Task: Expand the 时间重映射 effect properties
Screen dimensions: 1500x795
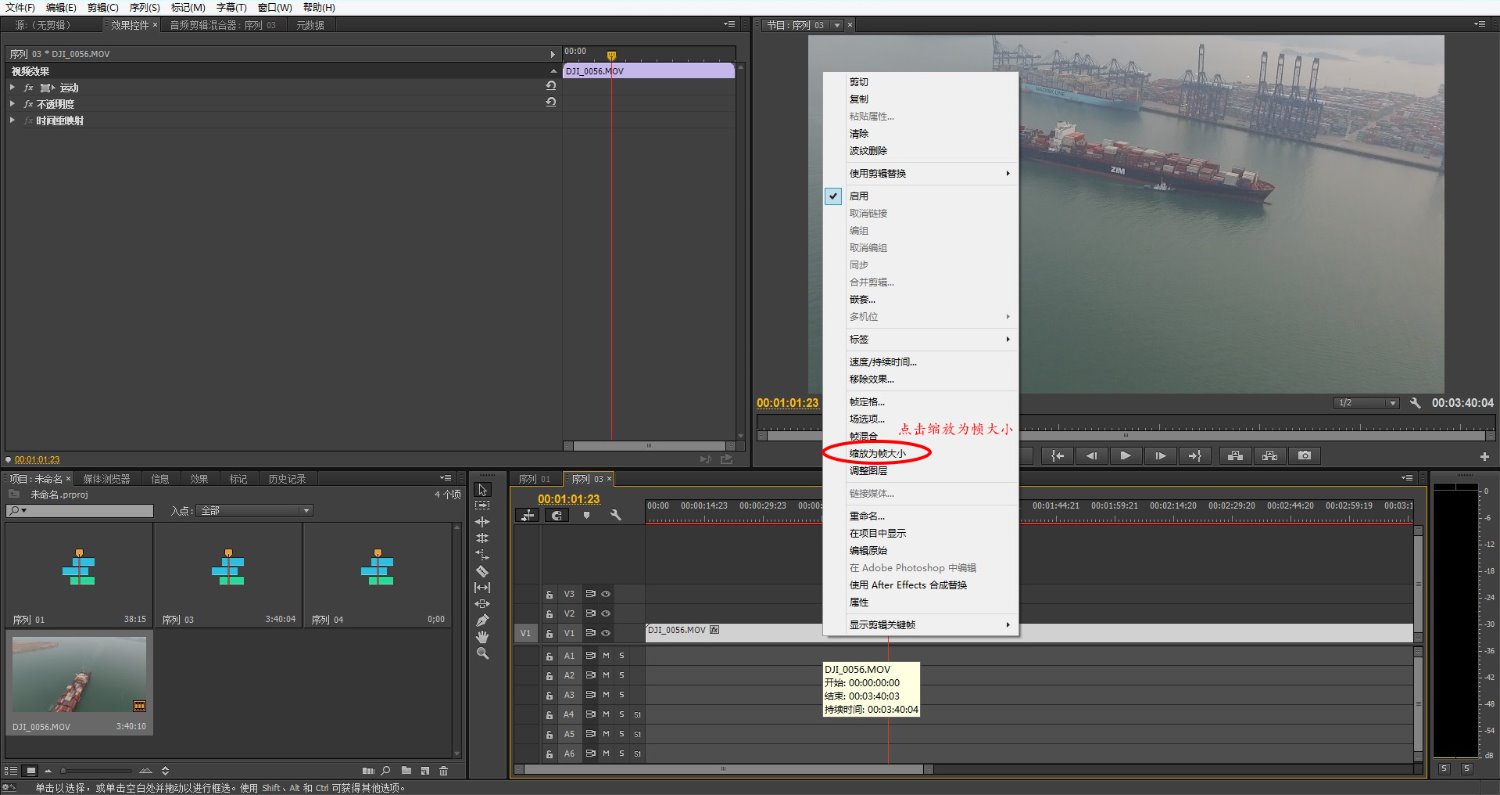Action: point(12,120)
